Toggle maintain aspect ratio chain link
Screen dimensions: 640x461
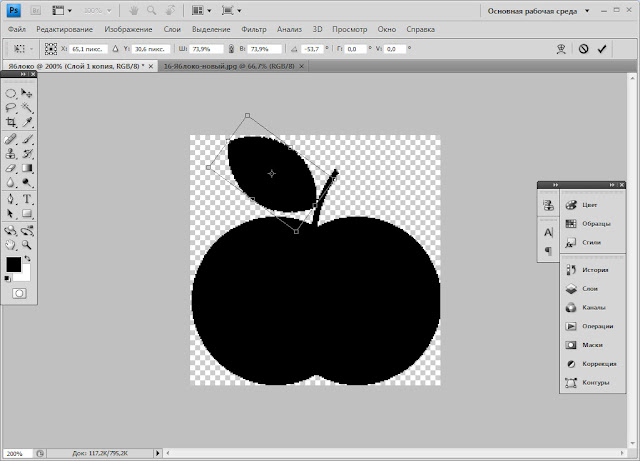click(231, 49)
